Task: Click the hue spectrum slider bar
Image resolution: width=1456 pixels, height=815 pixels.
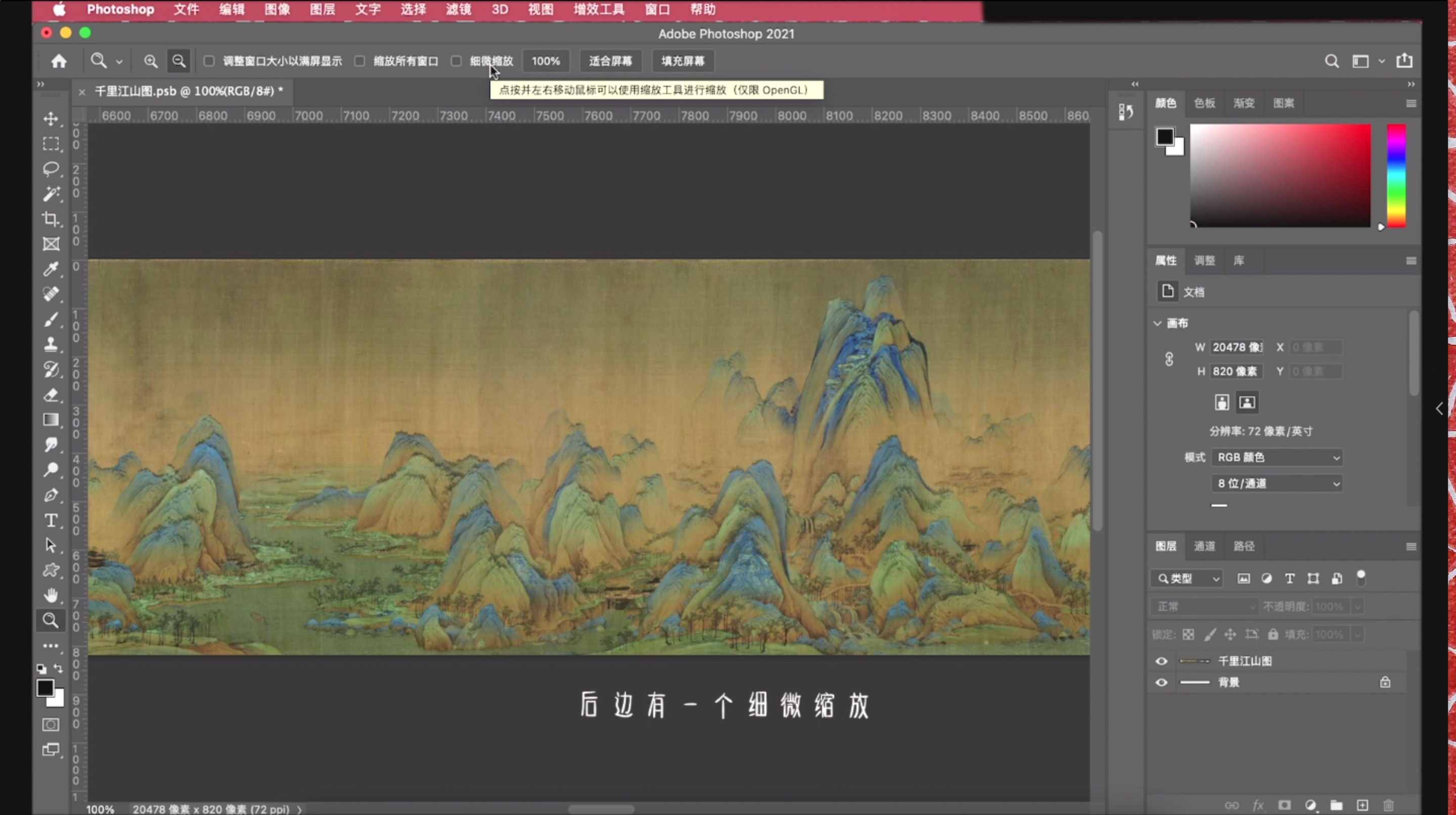Action: tap(1396, 176)
